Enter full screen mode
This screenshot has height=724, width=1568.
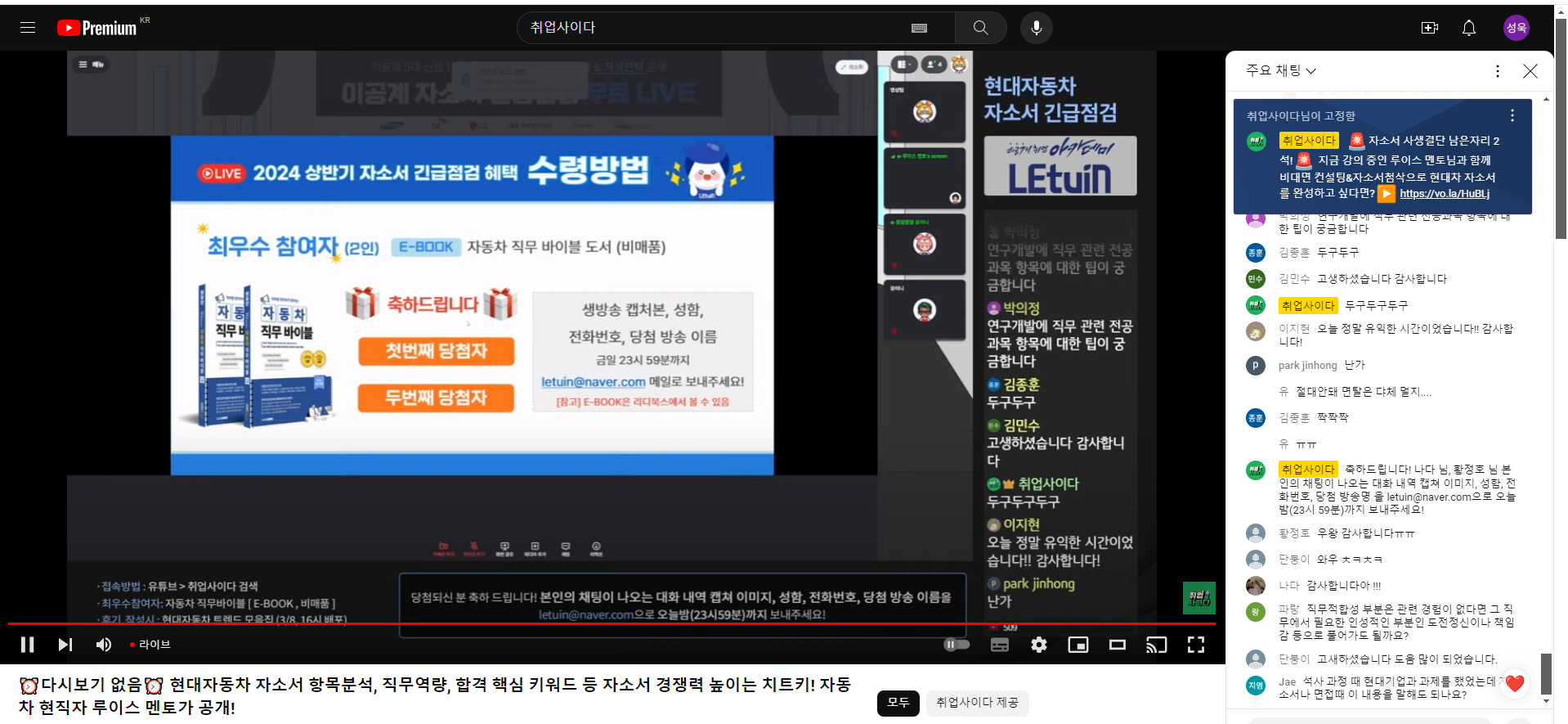(1196, 645)
